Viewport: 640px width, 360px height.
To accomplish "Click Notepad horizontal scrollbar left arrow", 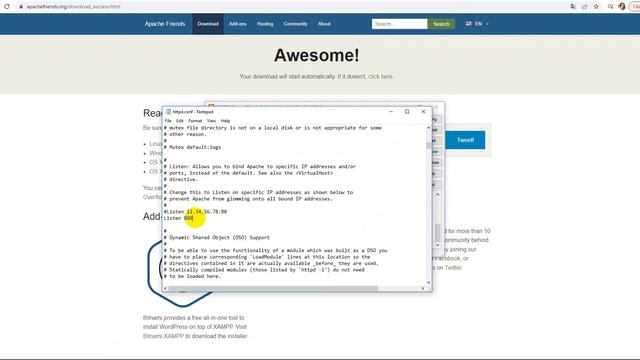I will 165,288.
